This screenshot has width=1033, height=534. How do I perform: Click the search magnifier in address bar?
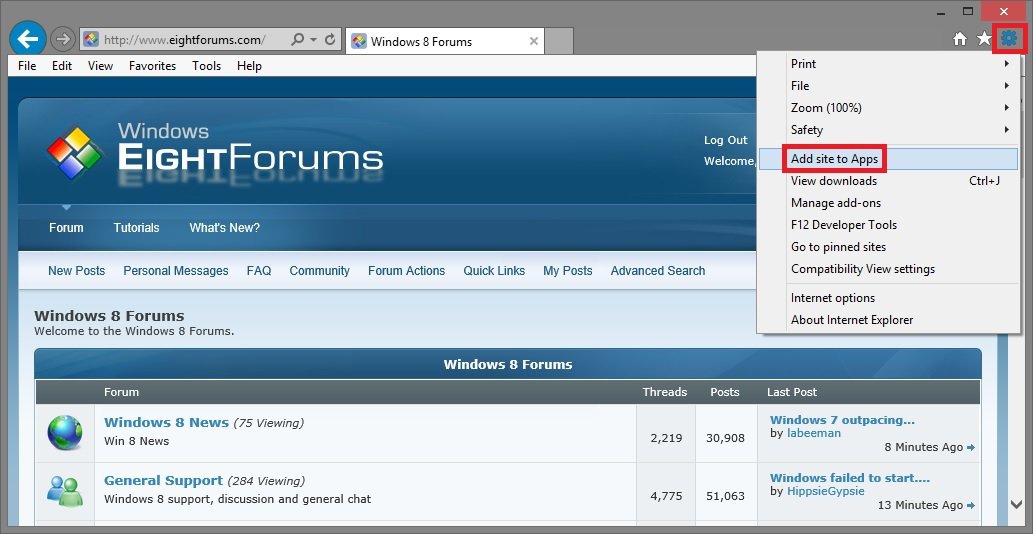pyautogui.click(x=297, y=40)
